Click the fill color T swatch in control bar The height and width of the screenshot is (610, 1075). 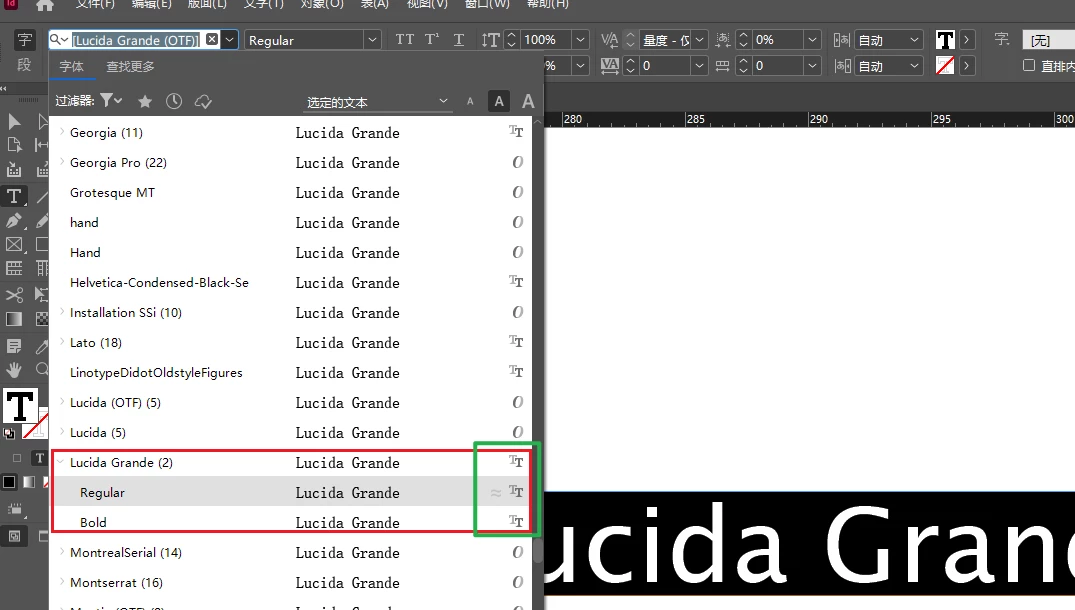pos(945,40)
